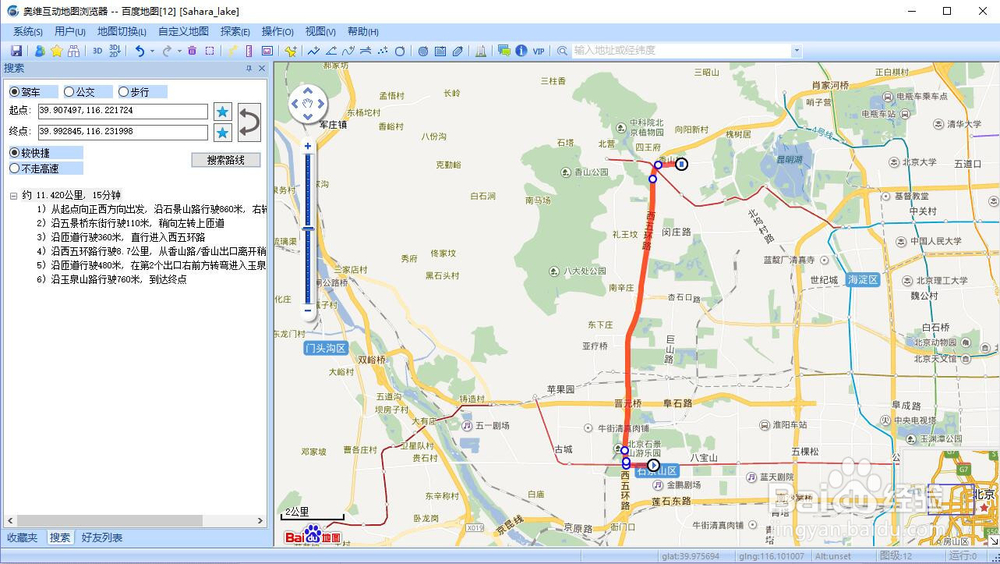The height and width of the screenshot is (564, 1000).
Task: Select the dashed rectangle selection tool
Action: point(209,51)
